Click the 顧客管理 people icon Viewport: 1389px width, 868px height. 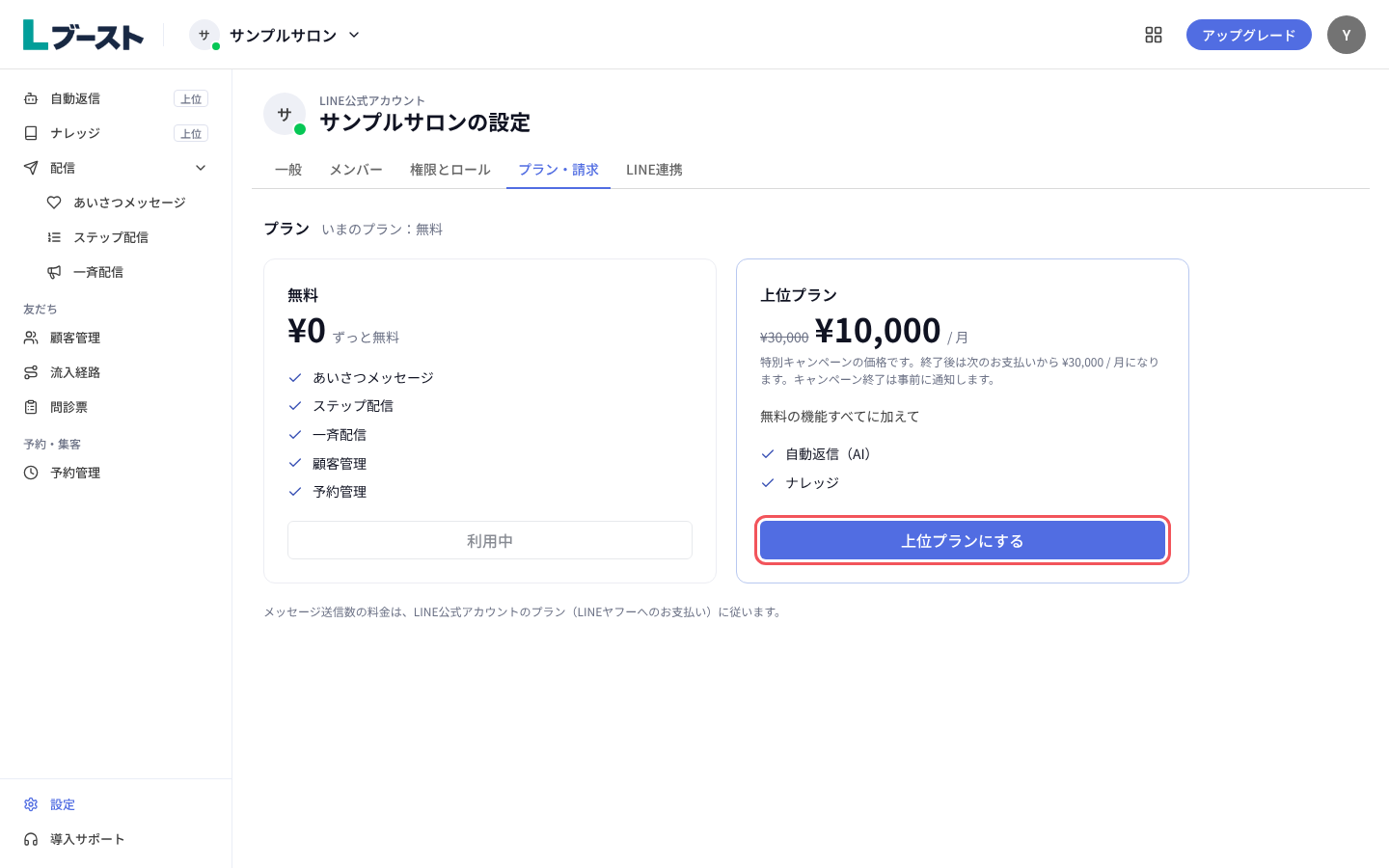(x=31, y=338)
